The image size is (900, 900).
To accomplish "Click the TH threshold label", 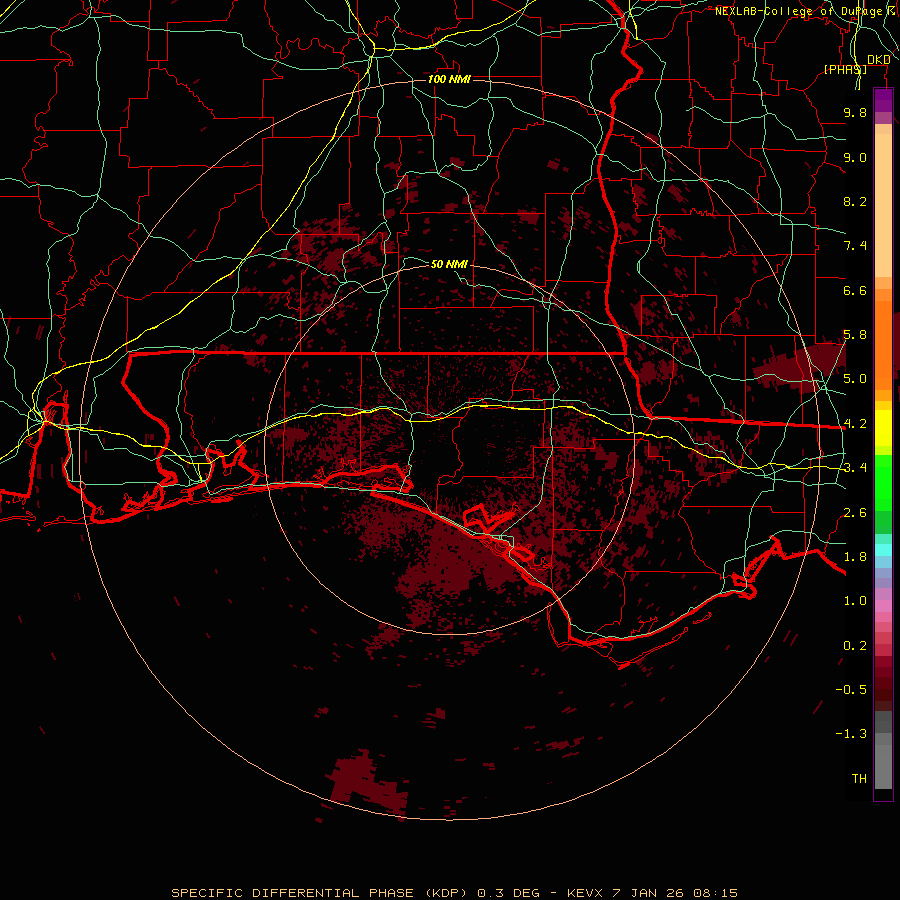I will click(859, 779).
